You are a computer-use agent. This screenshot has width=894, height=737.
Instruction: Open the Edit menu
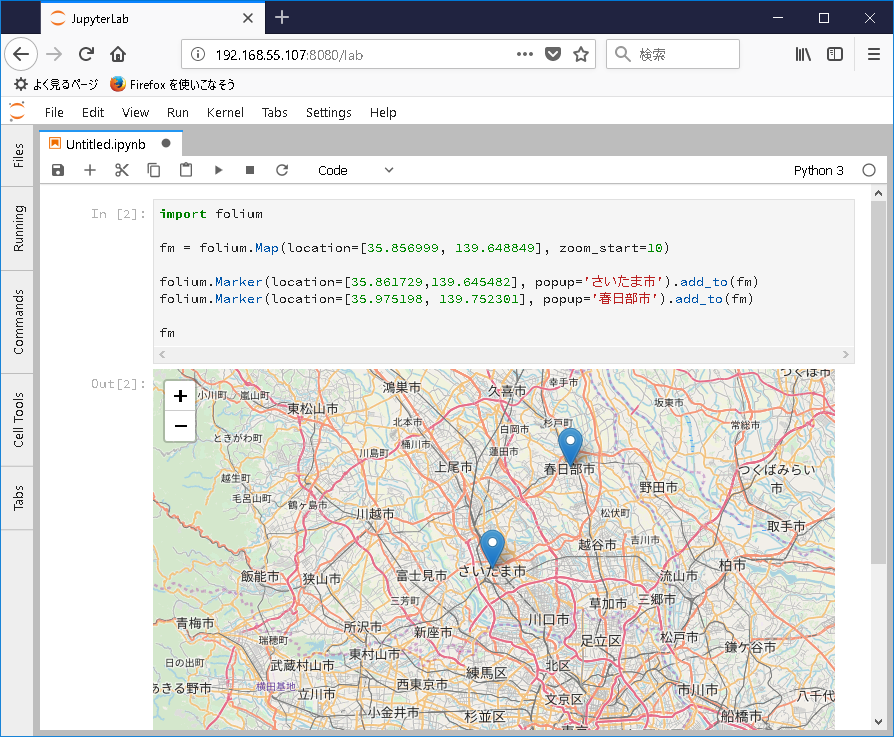pos(93,112)
